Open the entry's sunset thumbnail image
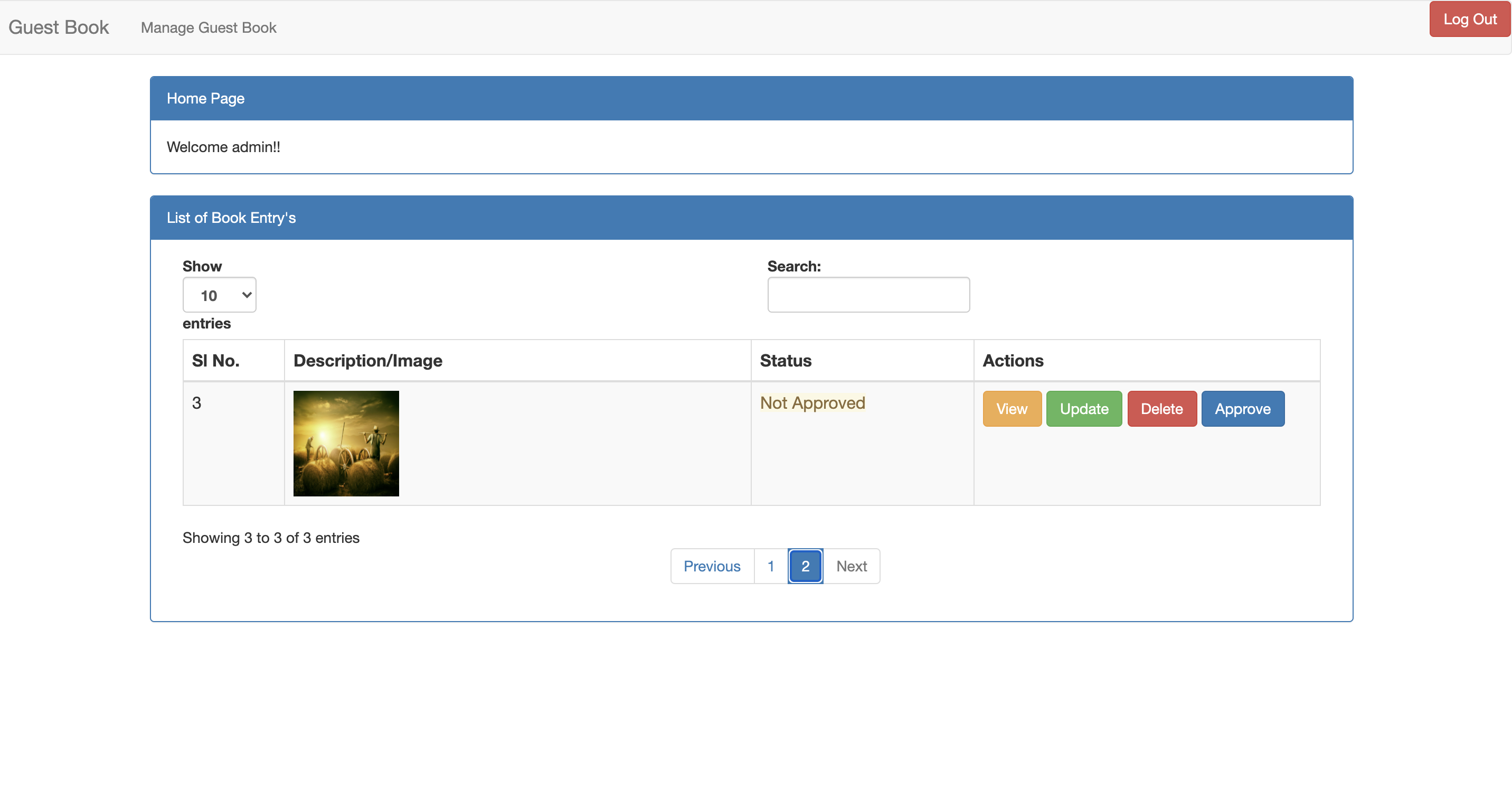Viewport: 1512px width, 789px height. click(x=346, y=443)
